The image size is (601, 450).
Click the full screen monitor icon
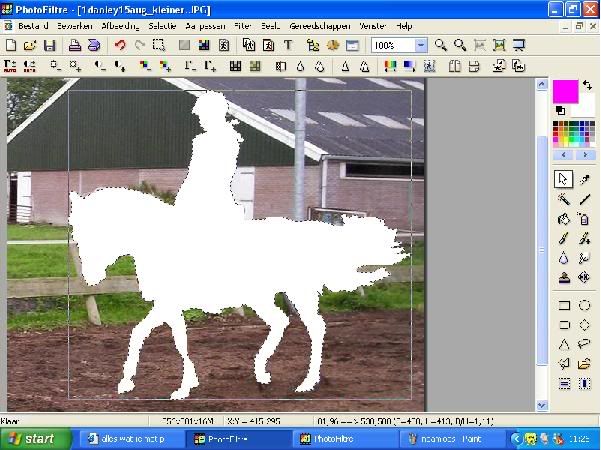tap(518, 45)
